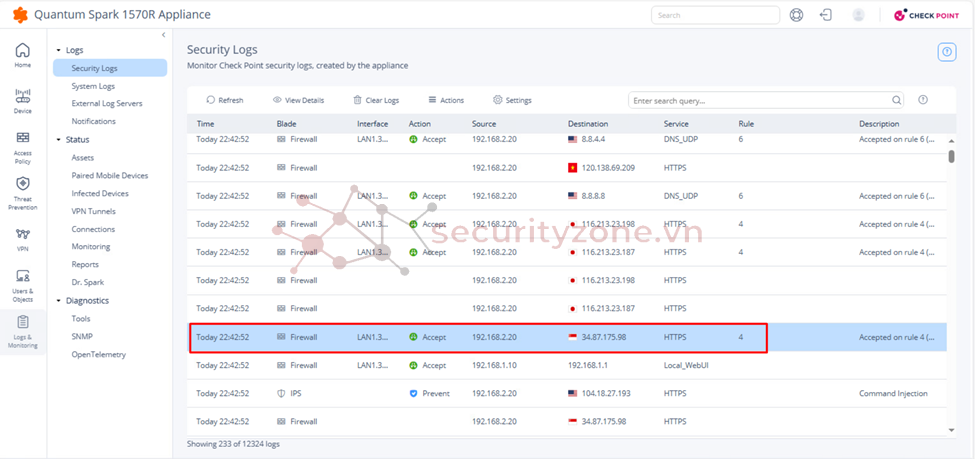Select the row with service Local_WebUI
The width and height of the screenshot is (975, 459).
click(x=567, y=365)
